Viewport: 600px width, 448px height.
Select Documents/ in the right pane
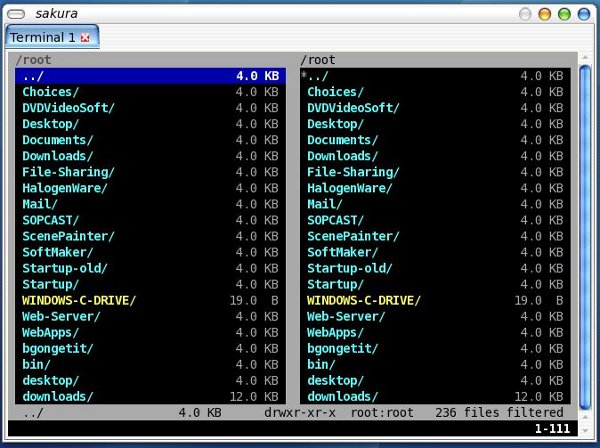(435, 140)
